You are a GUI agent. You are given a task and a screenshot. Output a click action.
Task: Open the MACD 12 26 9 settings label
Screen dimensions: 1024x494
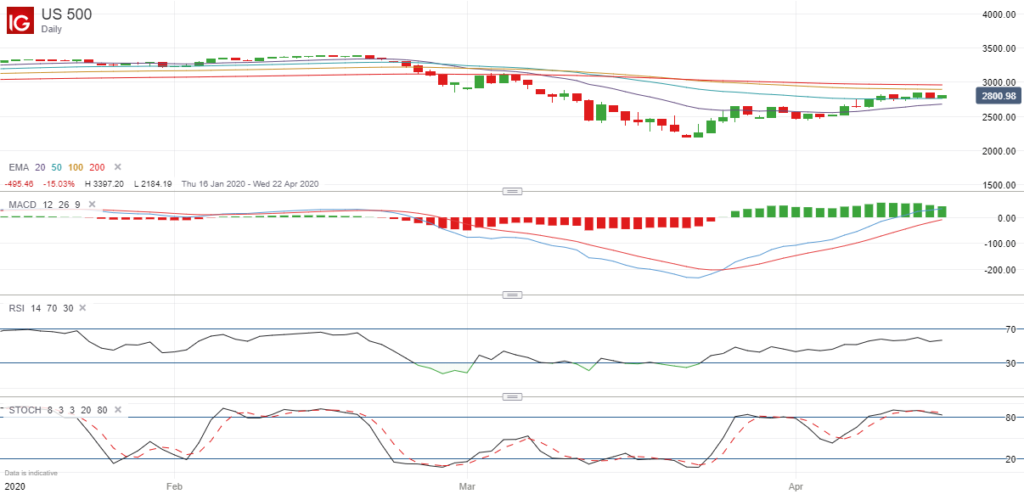click(44, 205)
